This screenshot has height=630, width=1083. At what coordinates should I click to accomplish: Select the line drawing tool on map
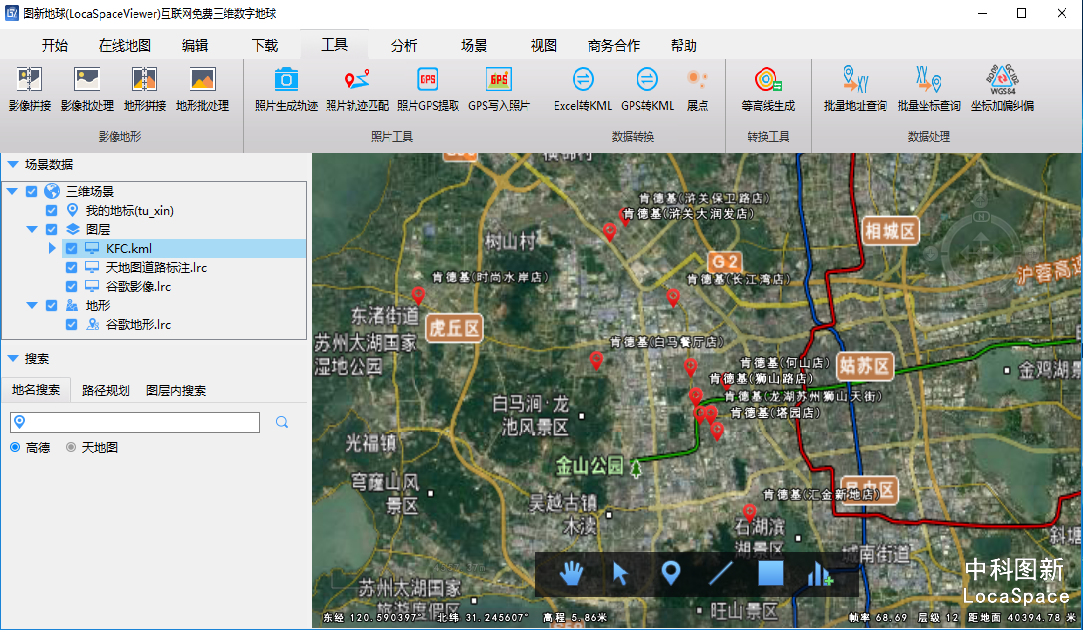pyautogui.click(x=720, y=573)
